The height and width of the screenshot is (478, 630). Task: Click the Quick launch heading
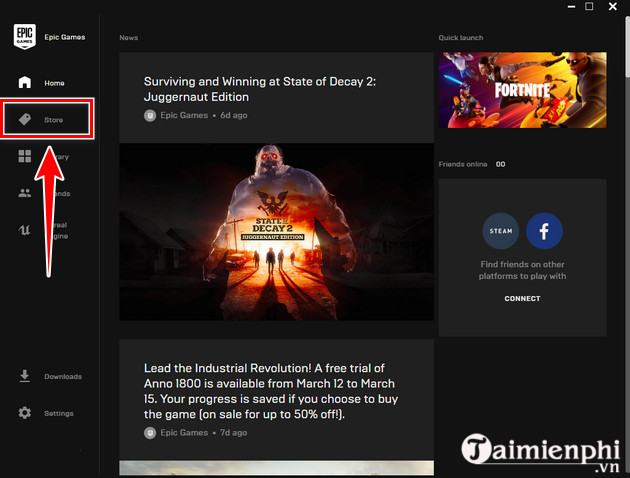(x=461, y=37)
